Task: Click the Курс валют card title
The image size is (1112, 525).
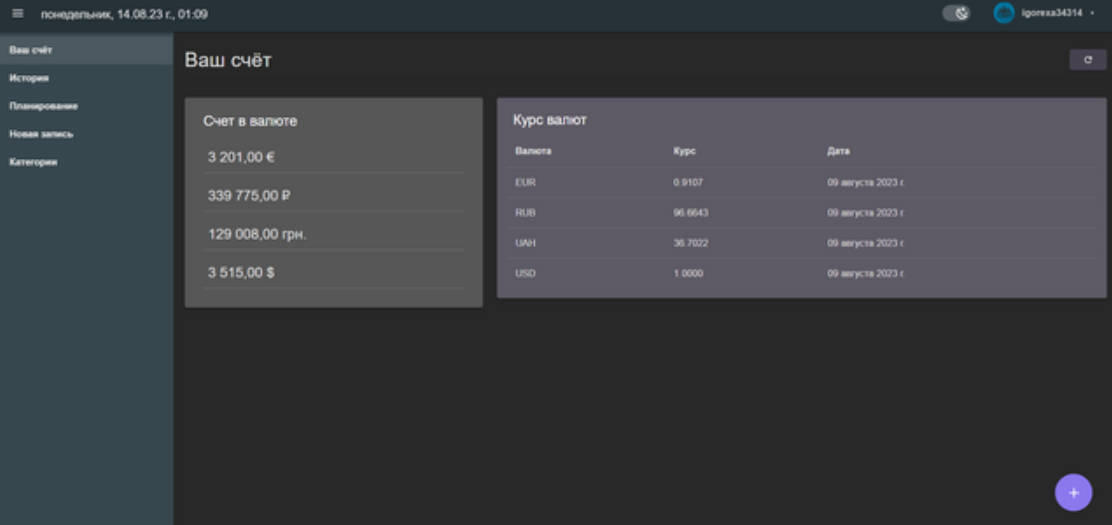Action: coord(550,120)
